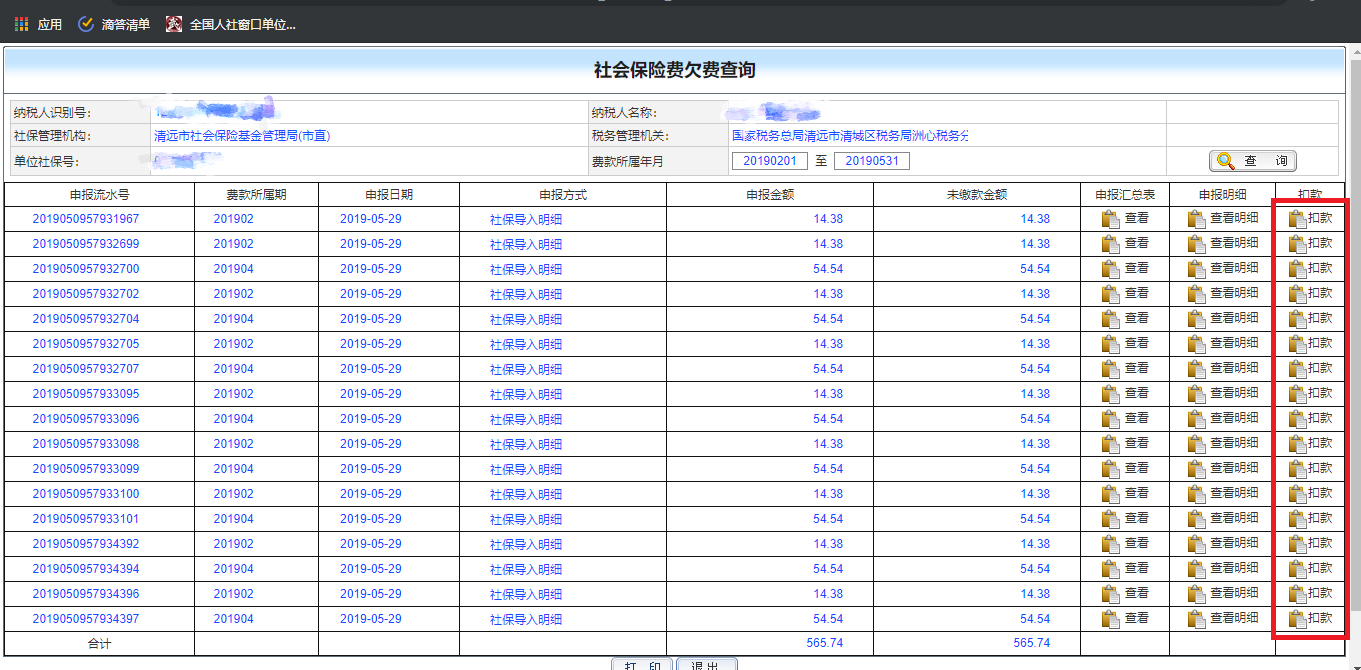This screenshot has height=670, width=1361.
Task: Click the 合计 total row label
Action: (99, 644)
